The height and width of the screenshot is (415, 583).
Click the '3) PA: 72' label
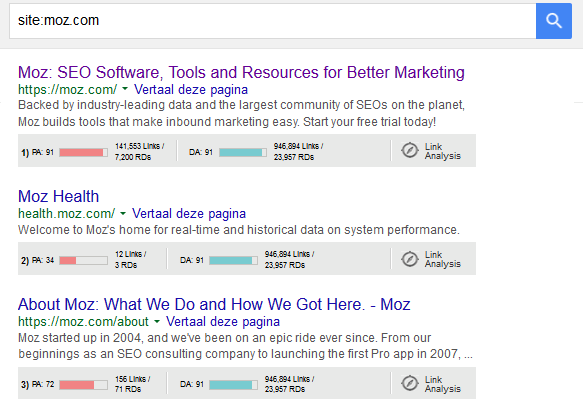[x=38, y=385]
